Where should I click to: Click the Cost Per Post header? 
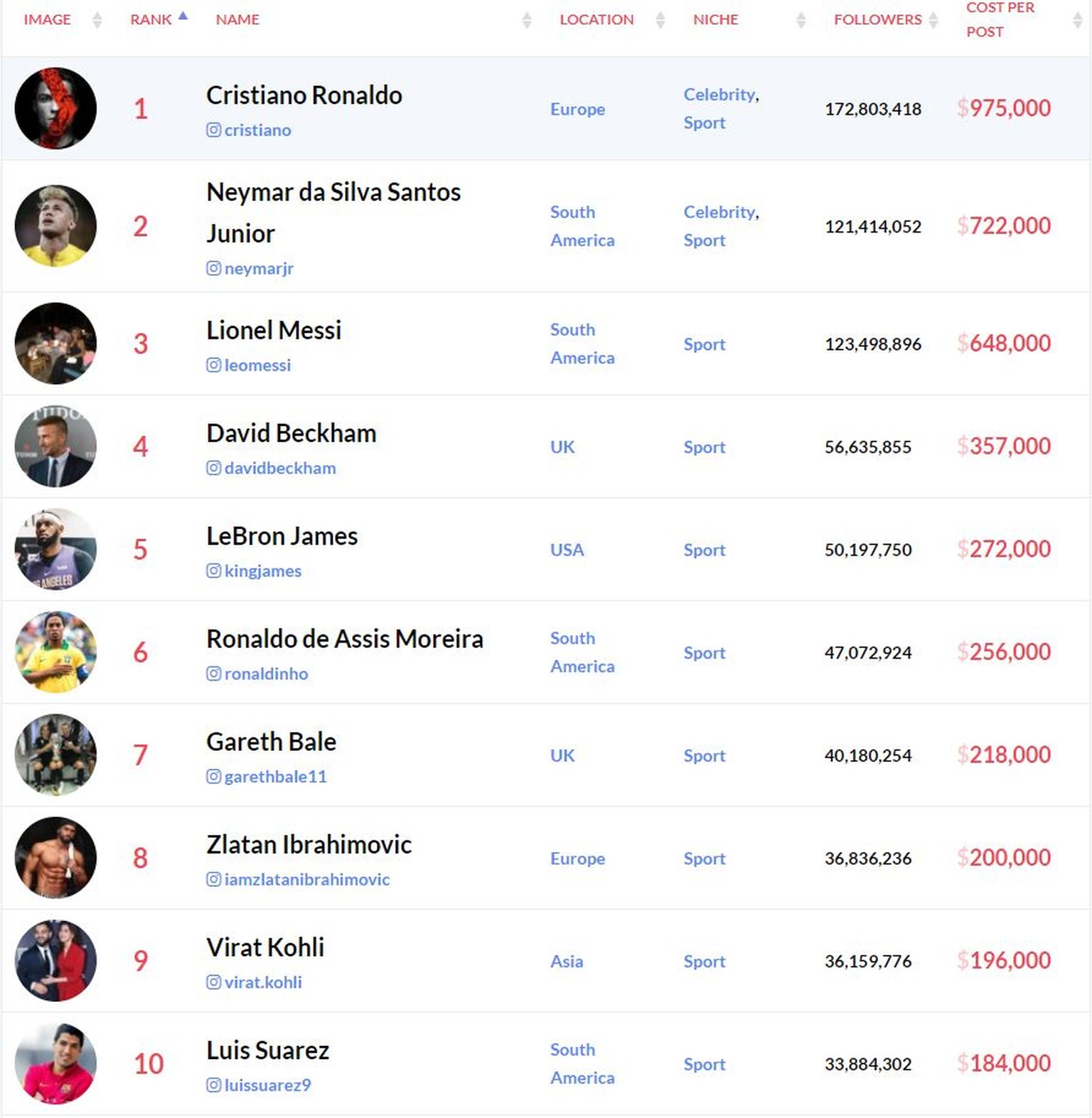(x=1000, y=20)
